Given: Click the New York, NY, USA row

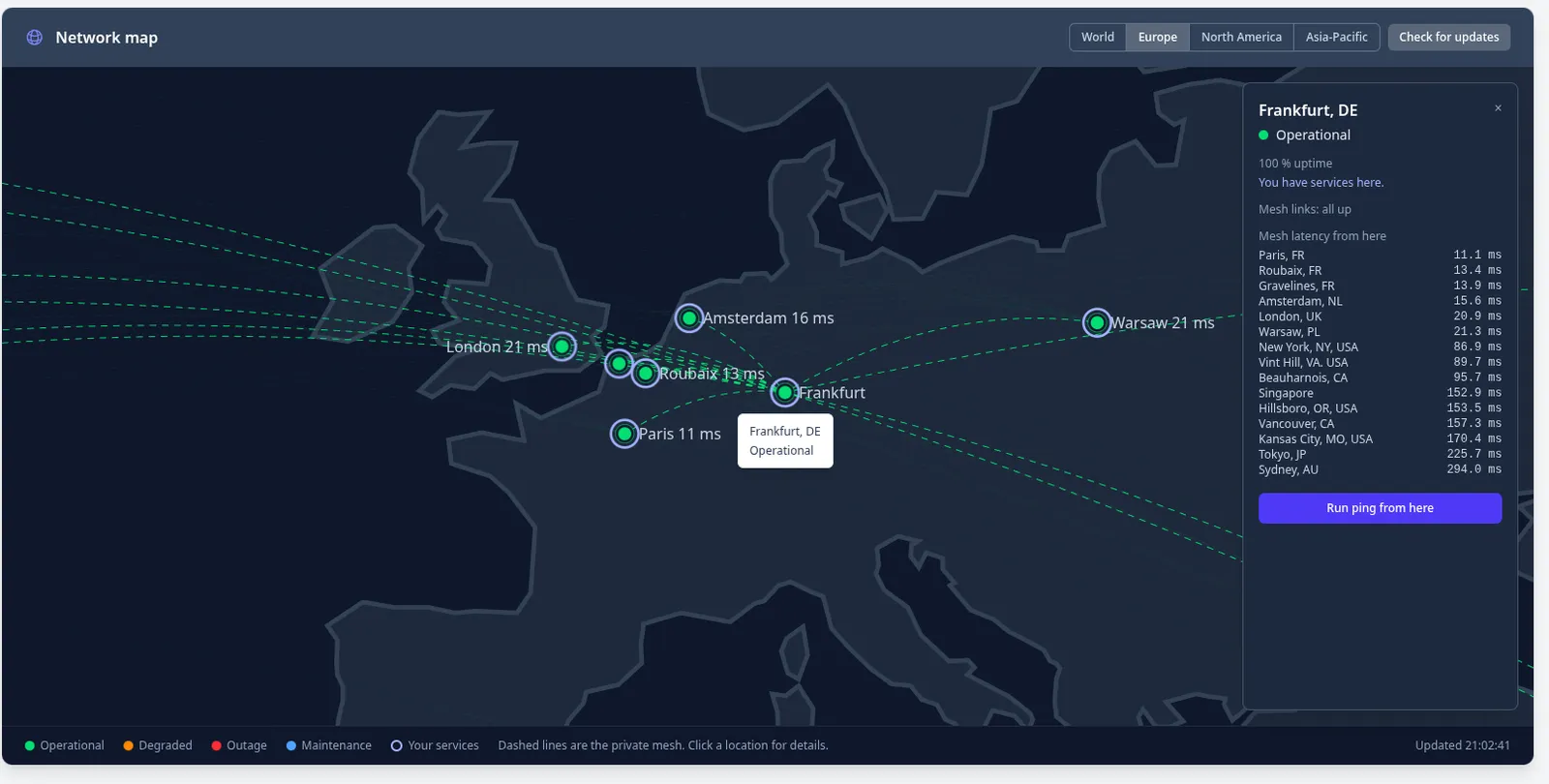Looking at the screenshot, I should point(1380,347).
